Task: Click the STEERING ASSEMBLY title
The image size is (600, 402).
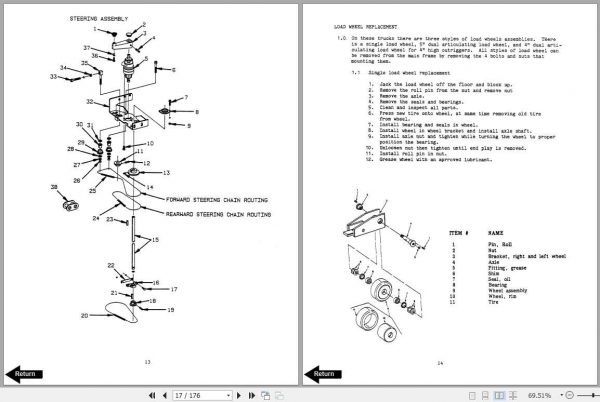Action: click(99, 19)
